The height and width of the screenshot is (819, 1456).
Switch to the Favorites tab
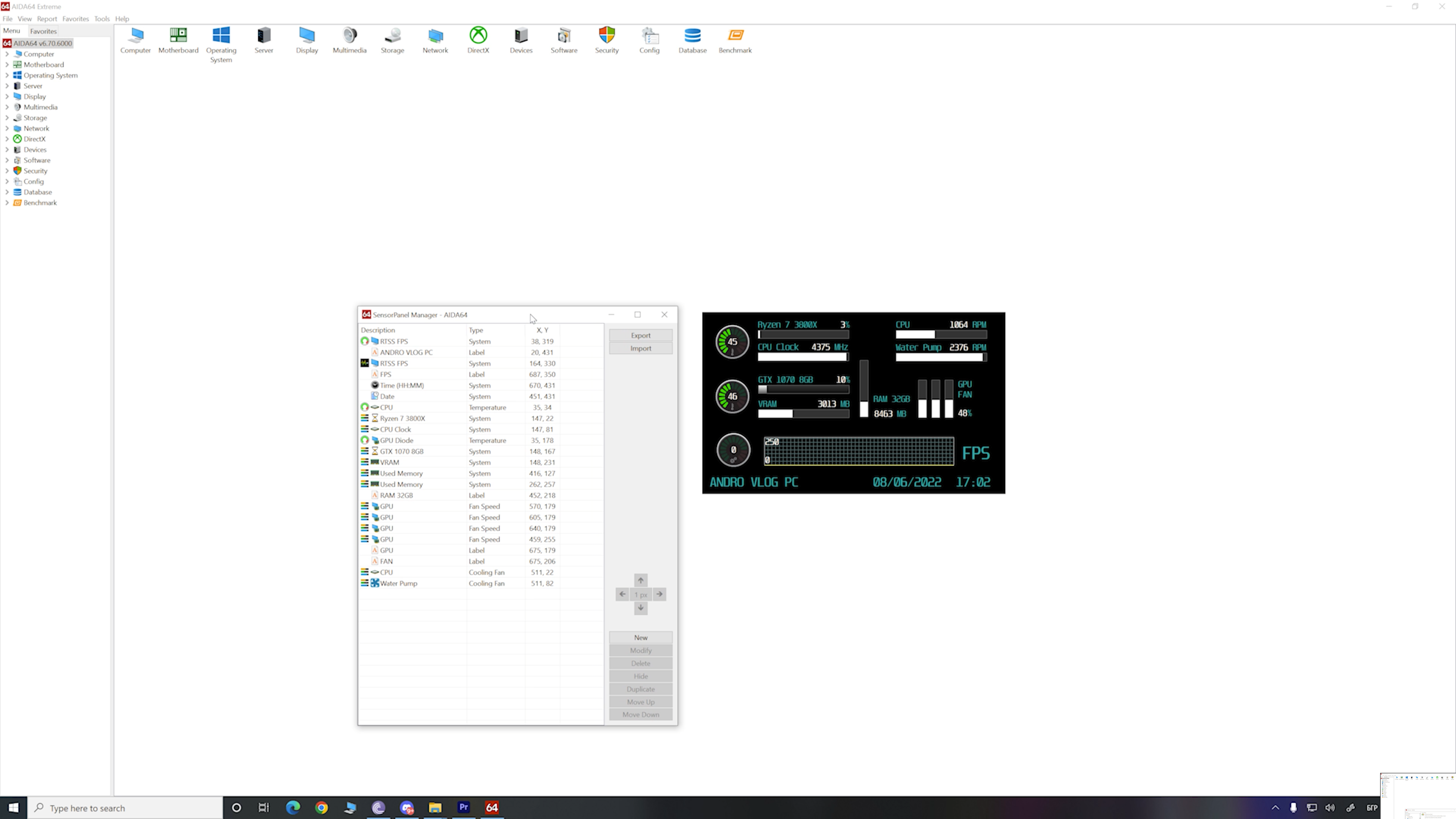click(x=43, y=31)
